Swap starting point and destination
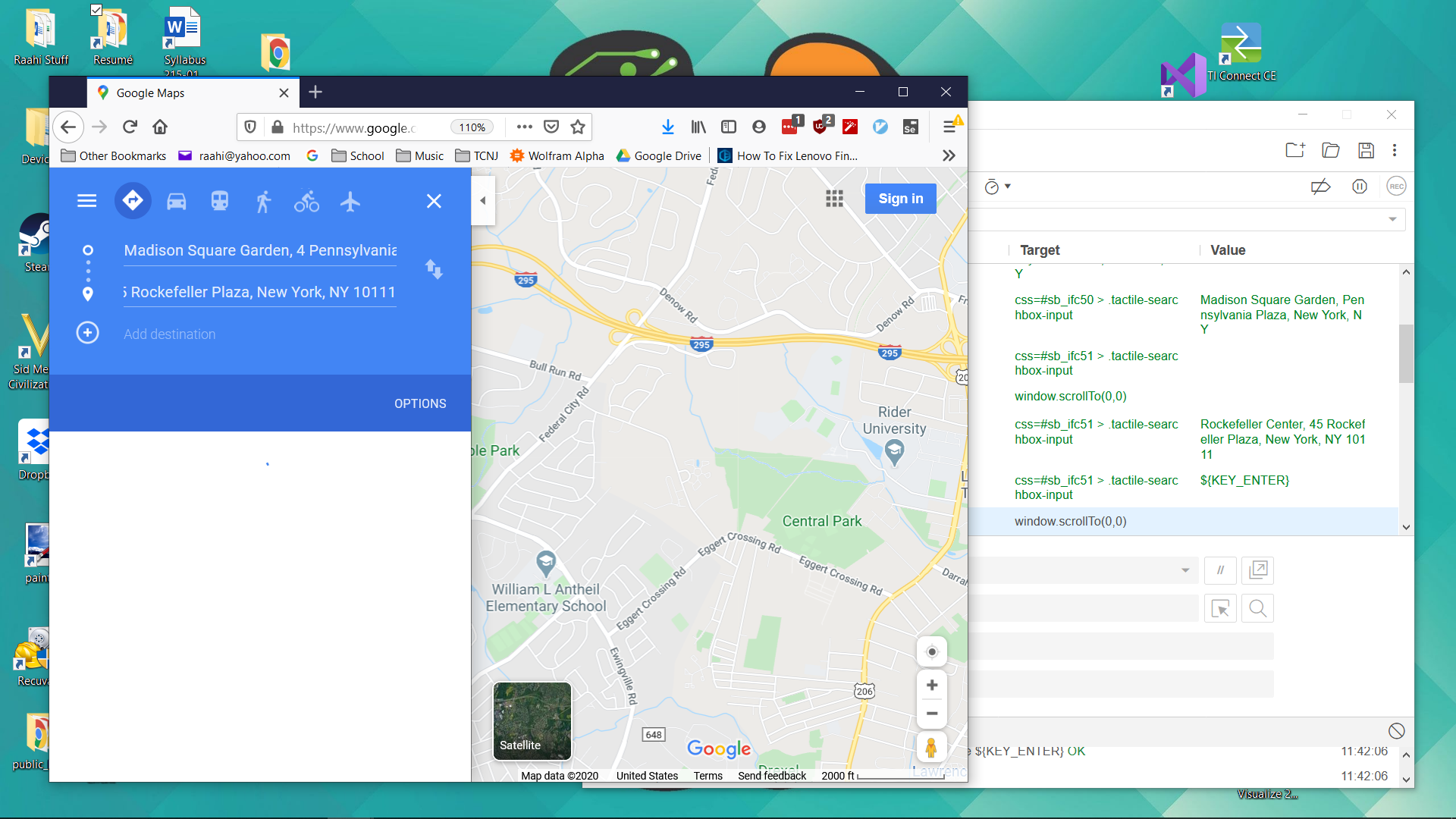The height and width of the screenshot is (819, 1456). coord(434,269)
